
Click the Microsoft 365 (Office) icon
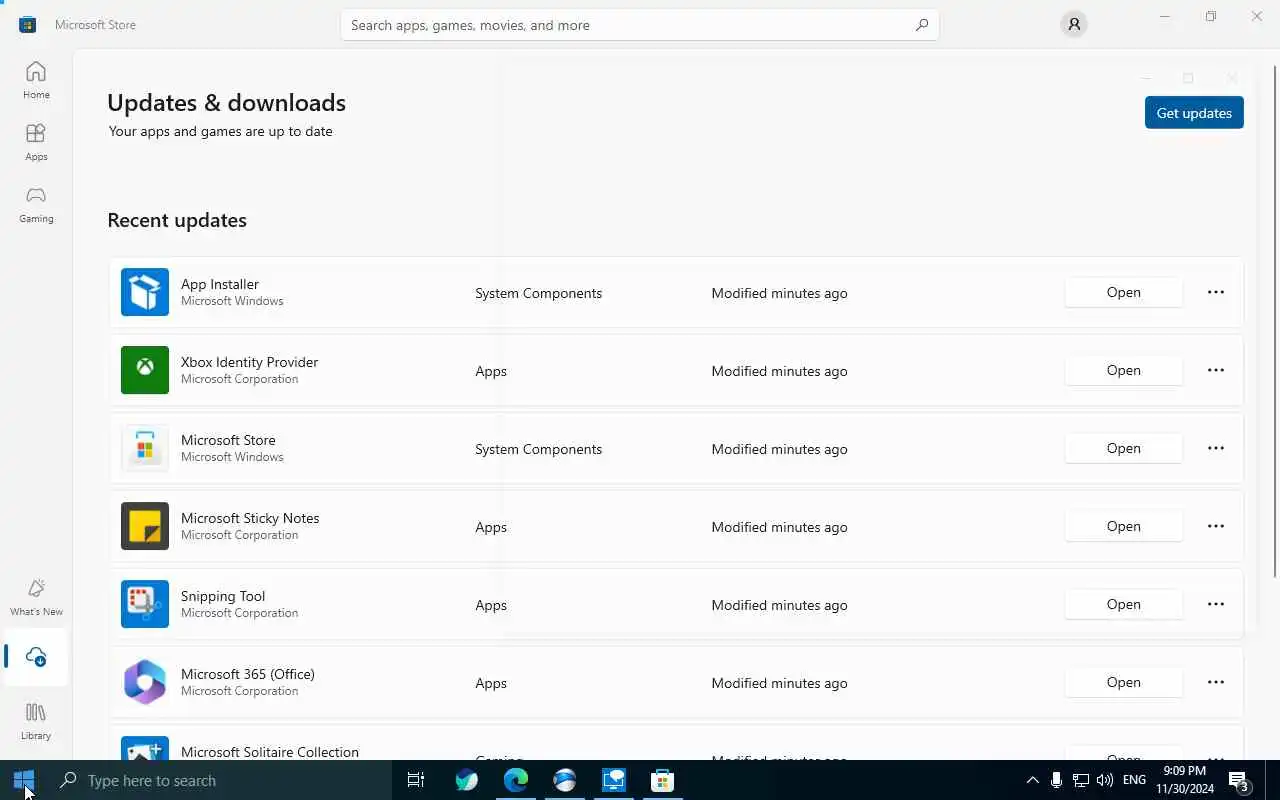point(145,682)
